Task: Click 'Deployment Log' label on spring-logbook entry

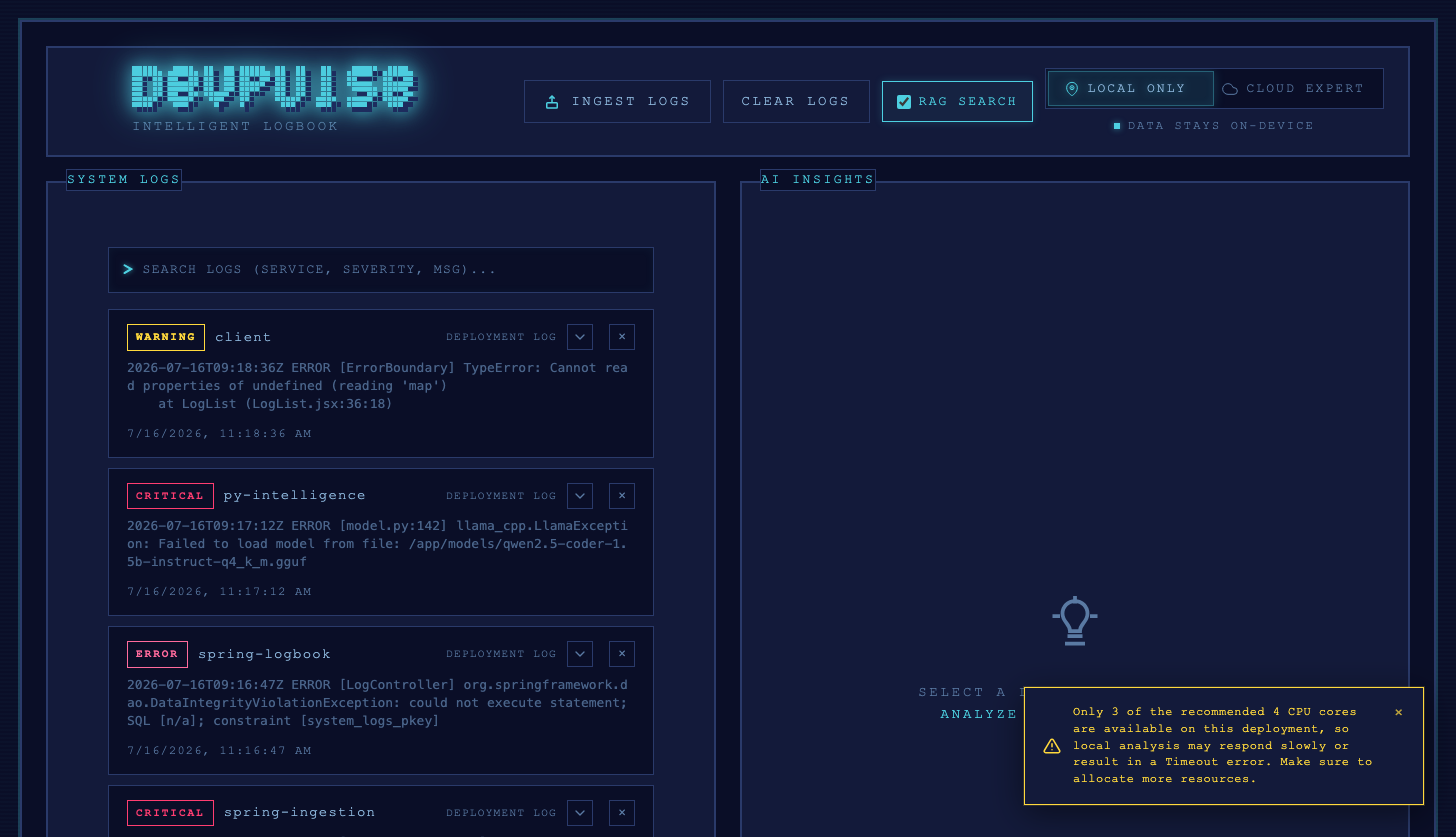Action: [501, 654]
